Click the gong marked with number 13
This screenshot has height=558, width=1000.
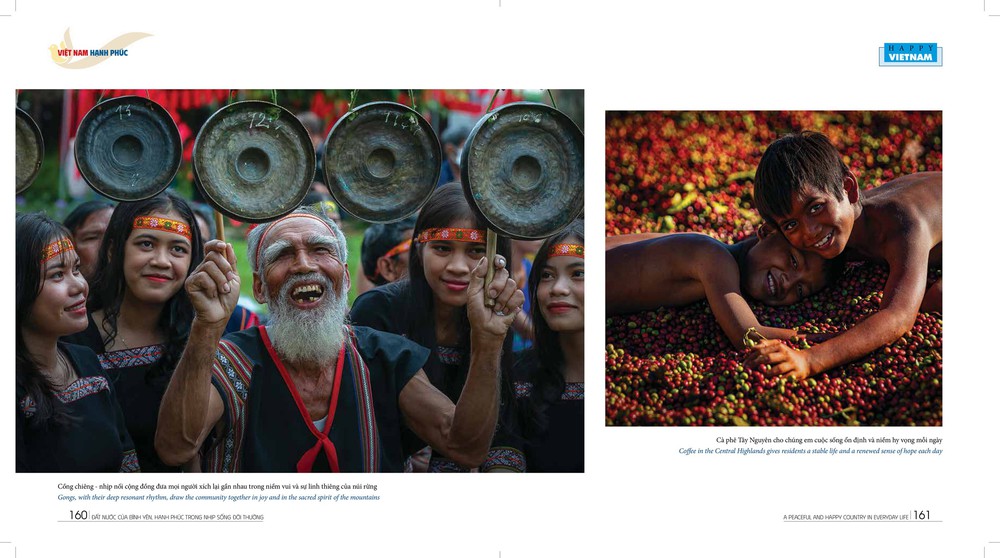[128, 149]
